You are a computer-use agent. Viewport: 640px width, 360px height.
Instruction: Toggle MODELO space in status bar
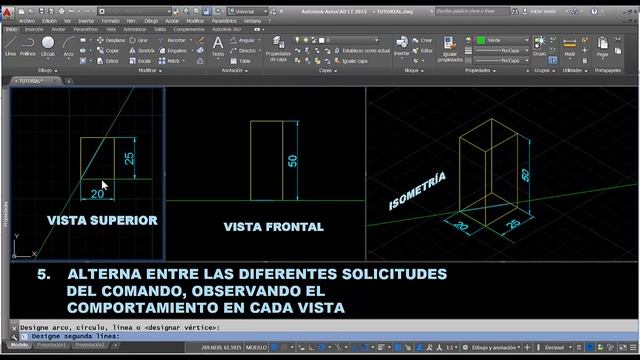coord(256,348)
